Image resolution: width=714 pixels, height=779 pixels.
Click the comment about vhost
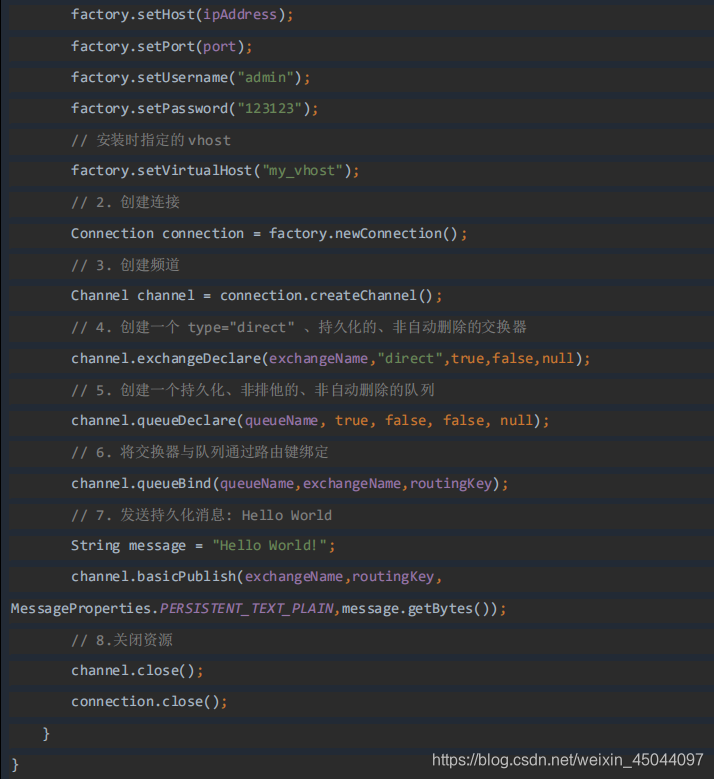[151, 140]
